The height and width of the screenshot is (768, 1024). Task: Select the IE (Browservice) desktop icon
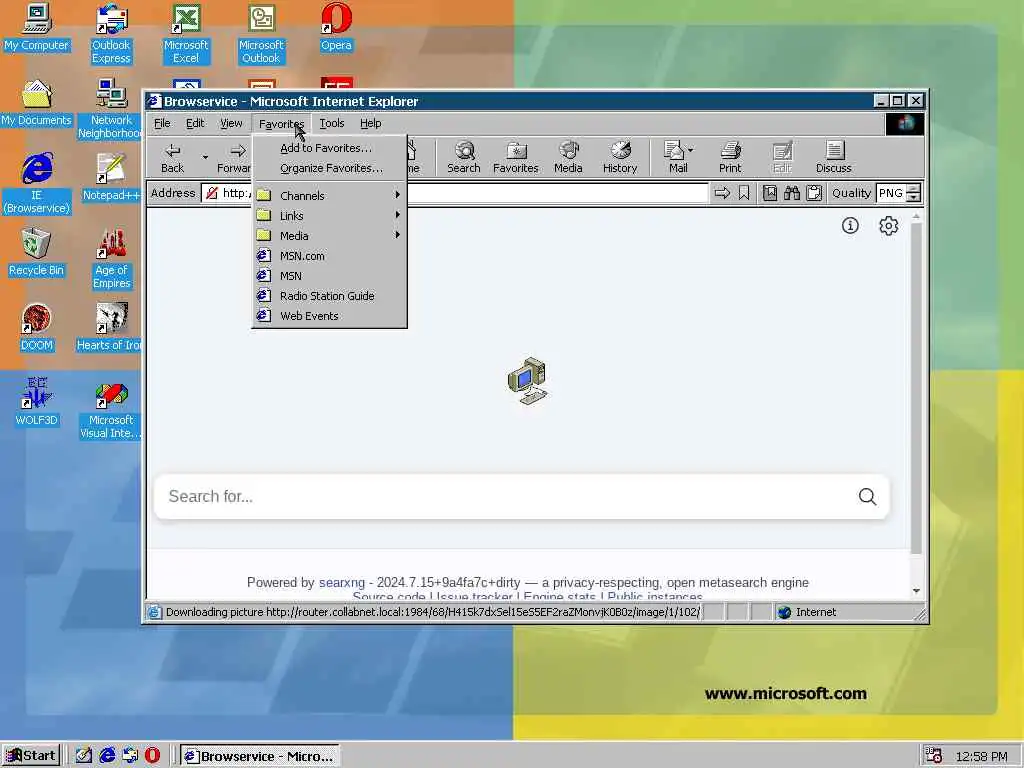[x=37, y=184]
